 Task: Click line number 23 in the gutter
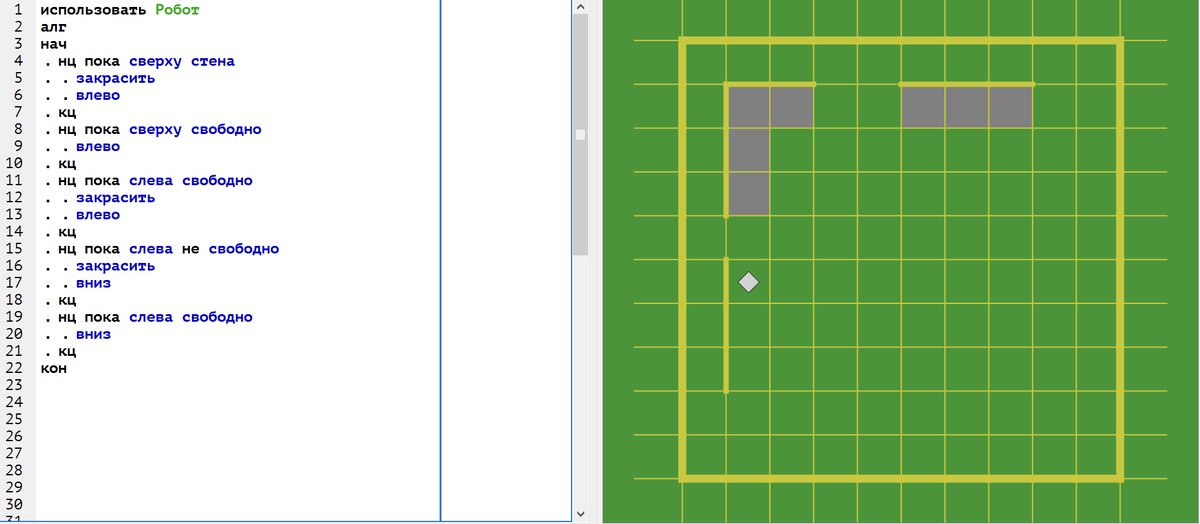click(x=14, y=386)
